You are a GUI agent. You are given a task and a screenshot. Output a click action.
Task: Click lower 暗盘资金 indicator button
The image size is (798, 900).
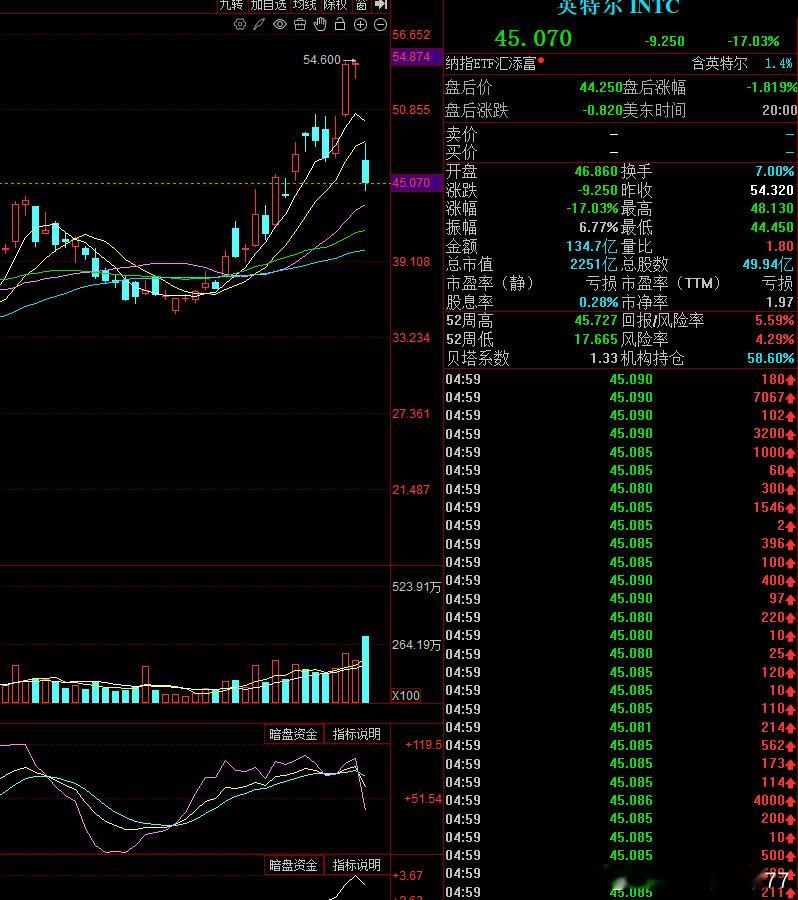coord(293,865)
